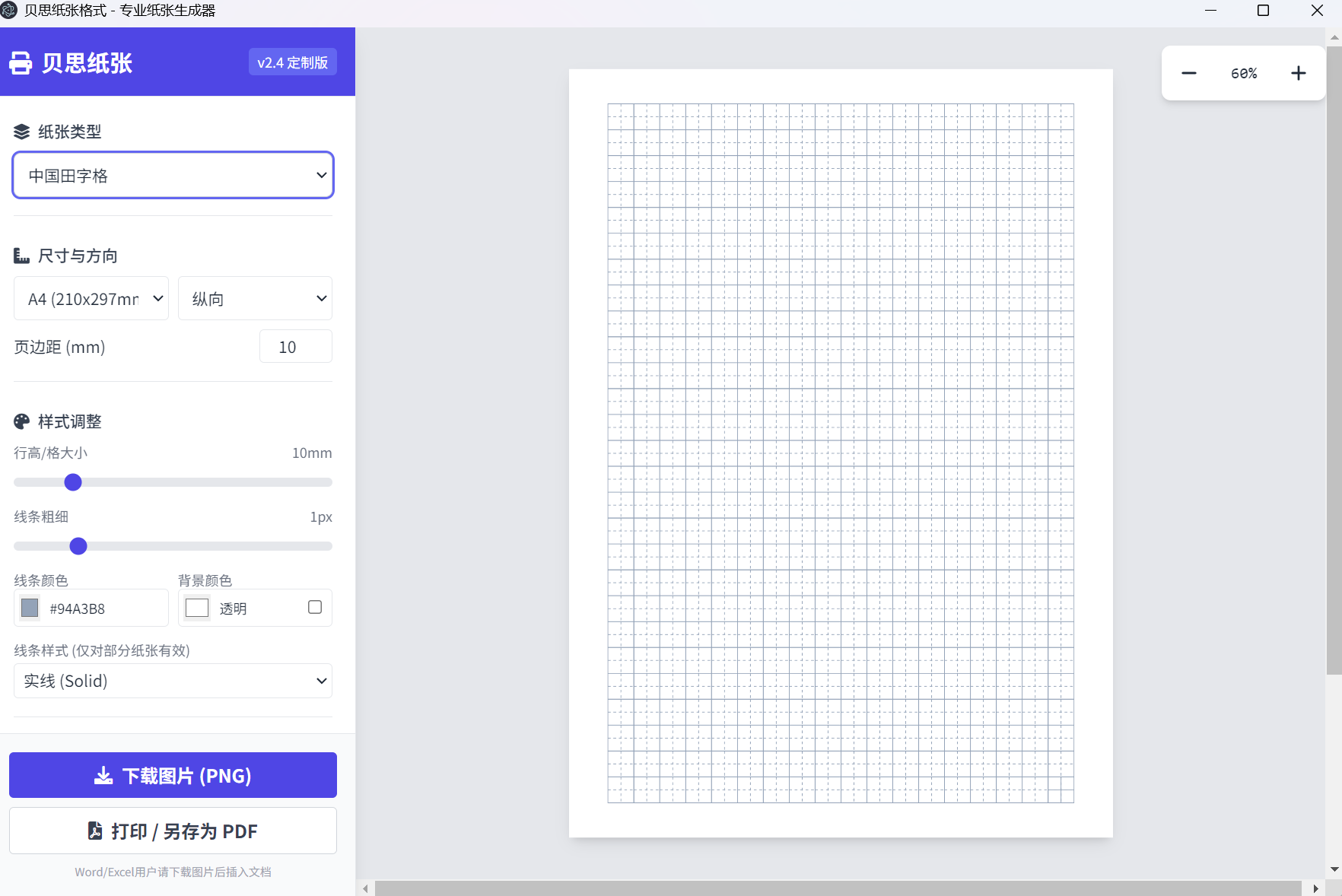Open the A4 paper size dropdown
Image resolution: width=1342 pixels, height=896 pixels.
tap(91, 299)
